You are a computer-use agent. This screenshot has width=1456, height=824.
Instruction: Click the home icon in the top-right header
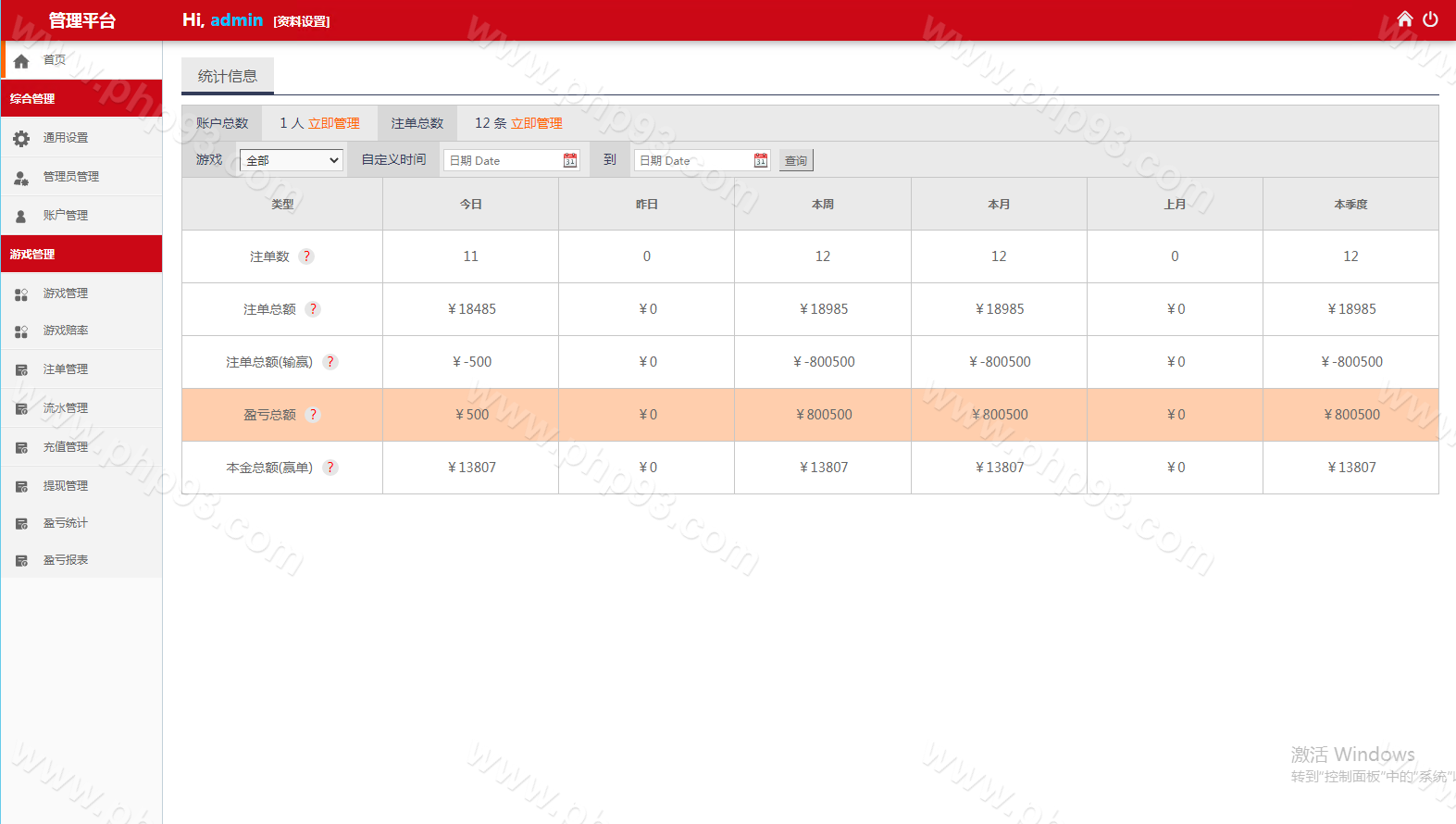coord(1404,19)
